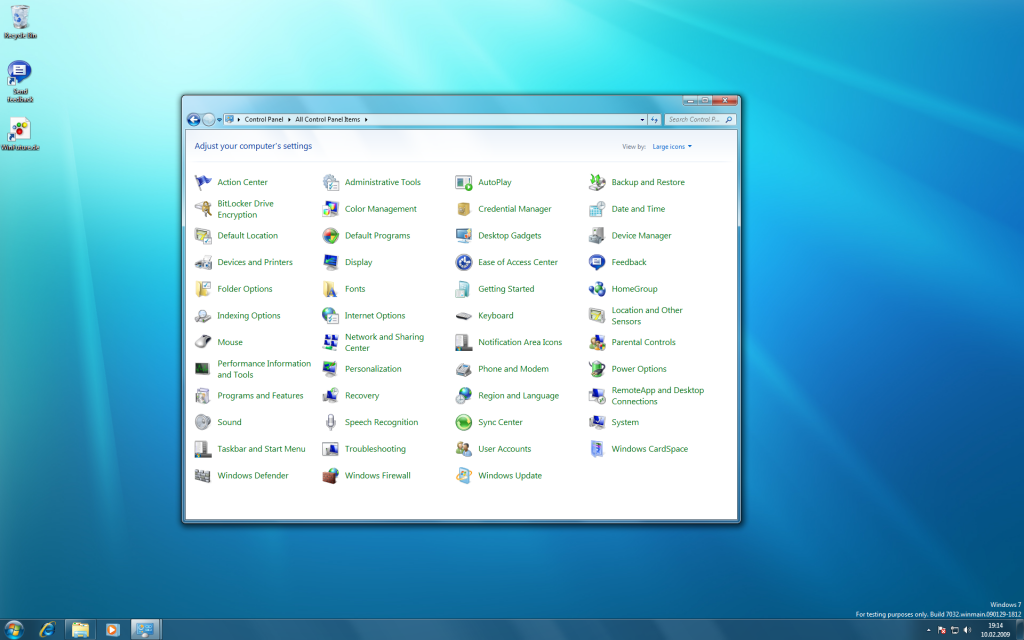Viewport: 1024px width, 640px height.
Task: Open the Credential Manager icon
Action: [464, 209]
